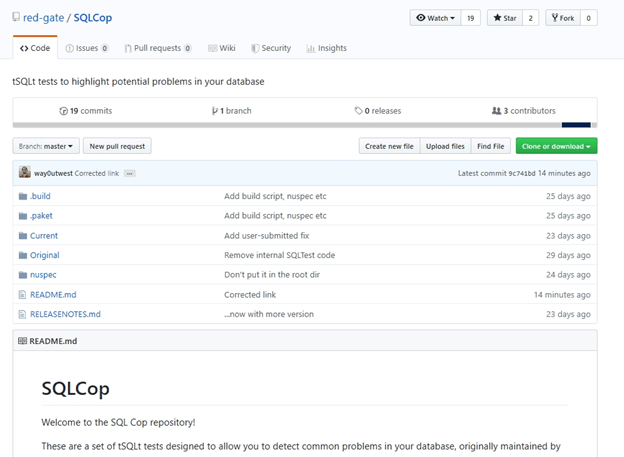The width and height of the screenshot is (624, 457).
Task: Click way0utwest's avatar thumbnail
Action: click(x=24, y=173)
